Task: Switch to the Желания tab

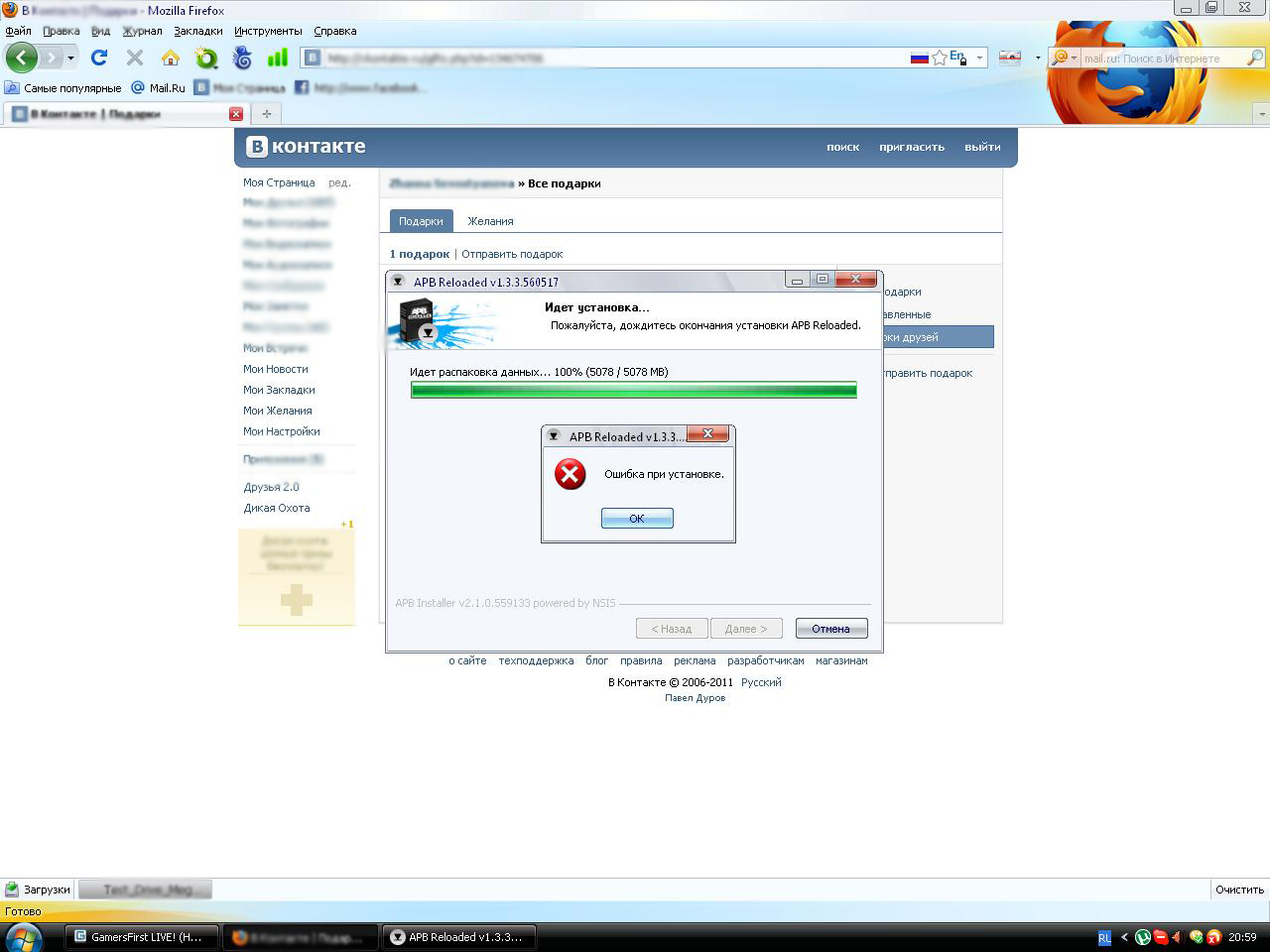Action: 490,221
